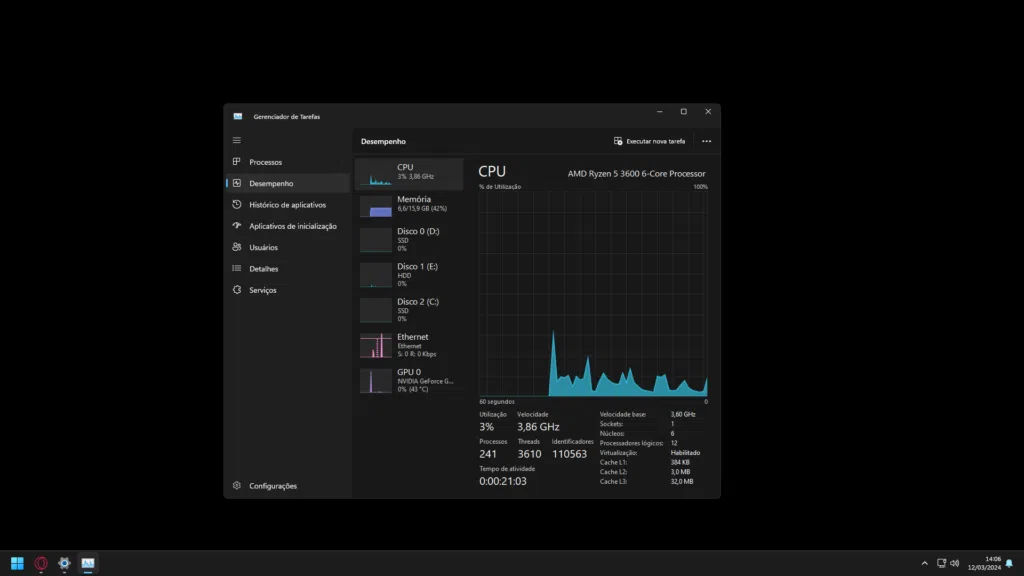The height and width of the screenshot is (576, 1024).
Task: Click the Histórico de aplicativos icon
Action: click(x=237, y=205)
